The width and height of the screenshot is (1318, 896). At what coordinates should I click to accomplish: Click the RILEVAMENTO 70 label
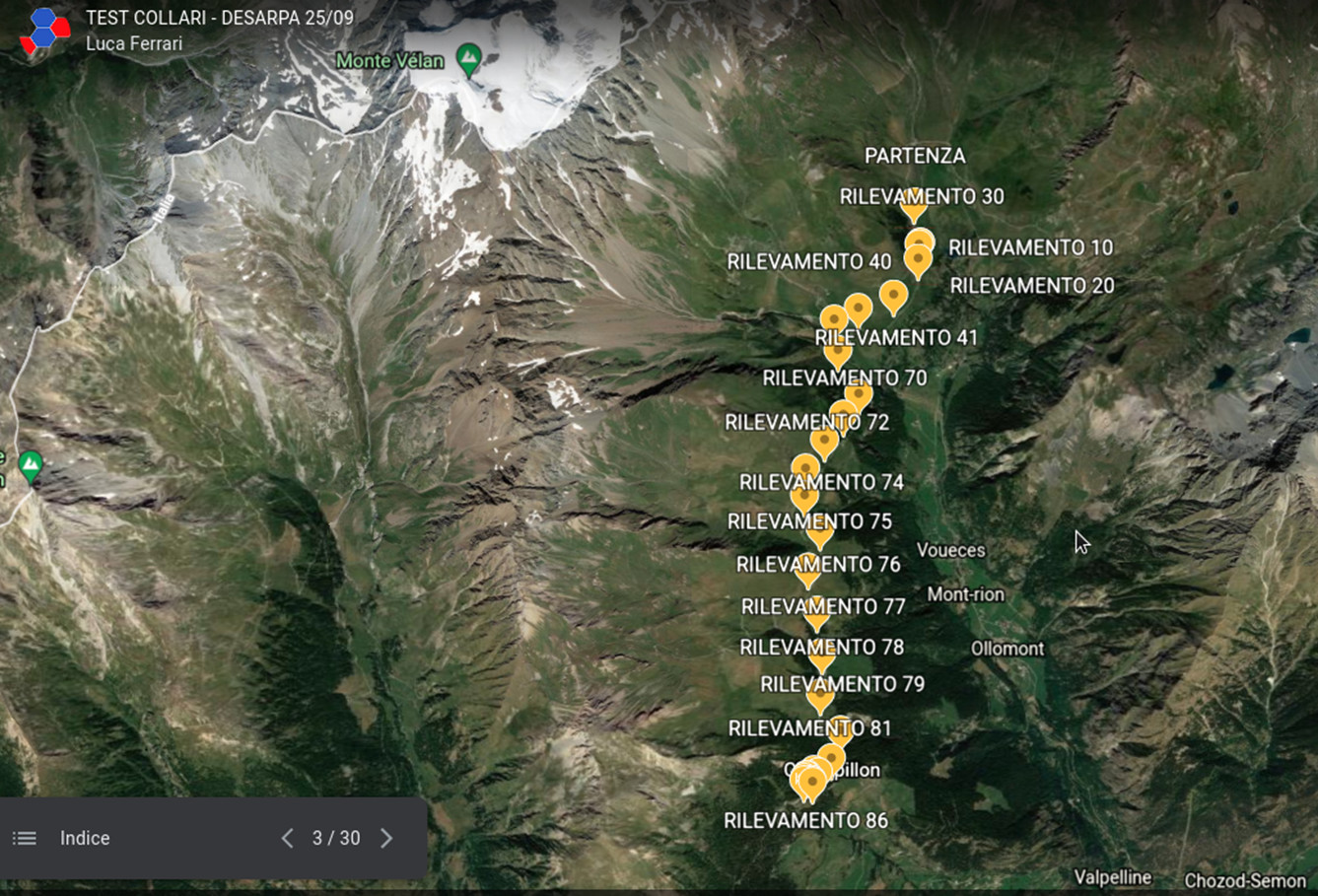point(845,378)
